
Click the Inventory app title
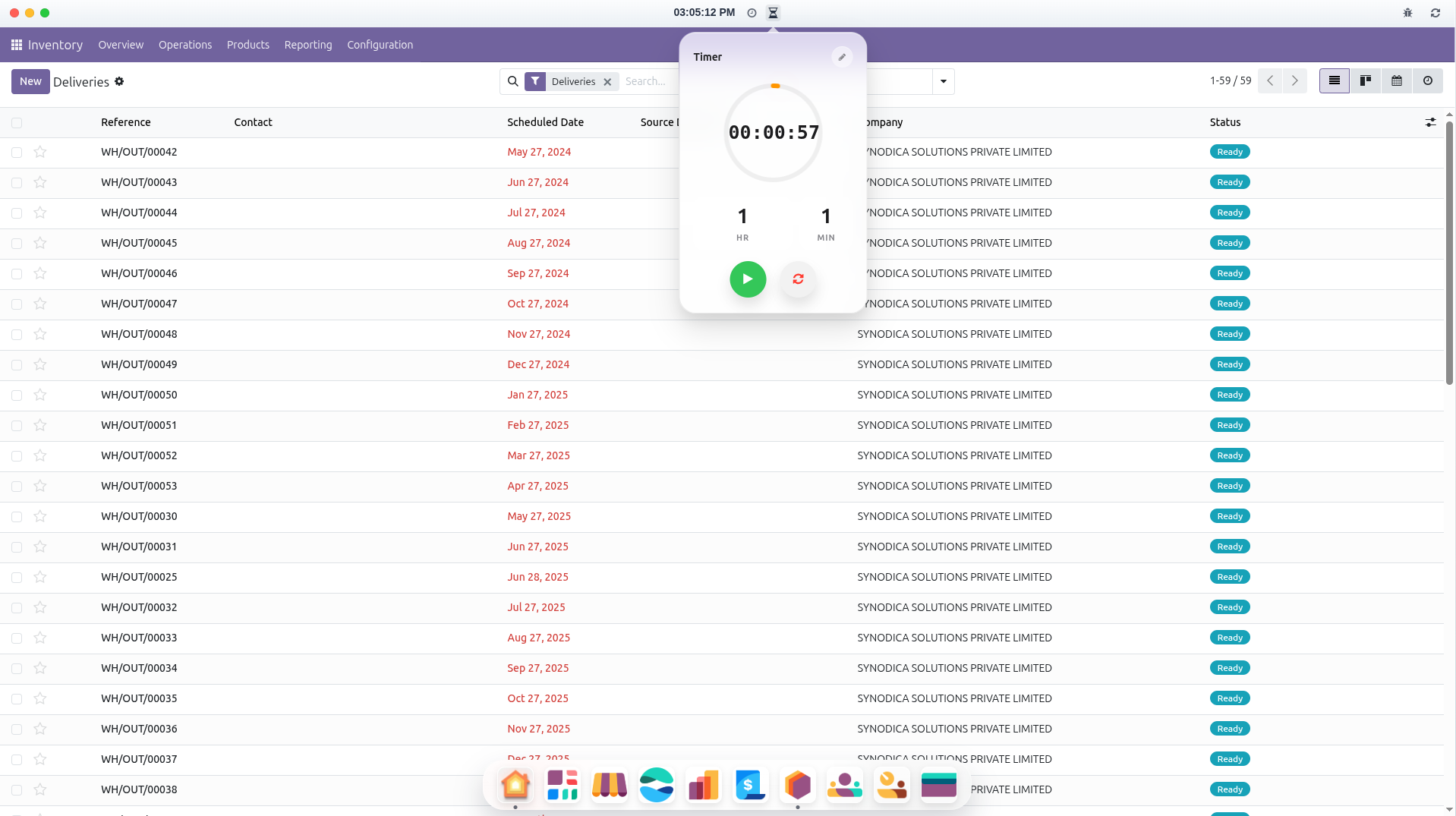(55, 45)
